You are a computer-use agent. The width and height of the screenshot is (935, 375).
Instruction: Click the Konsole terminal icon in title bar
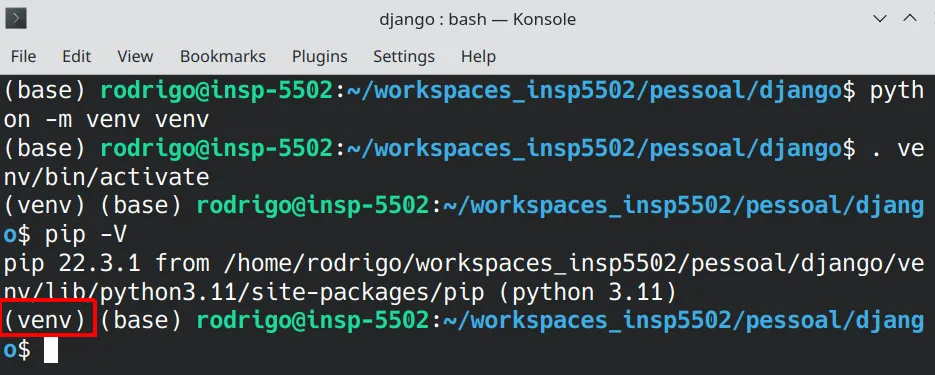(x=16, y=18)
